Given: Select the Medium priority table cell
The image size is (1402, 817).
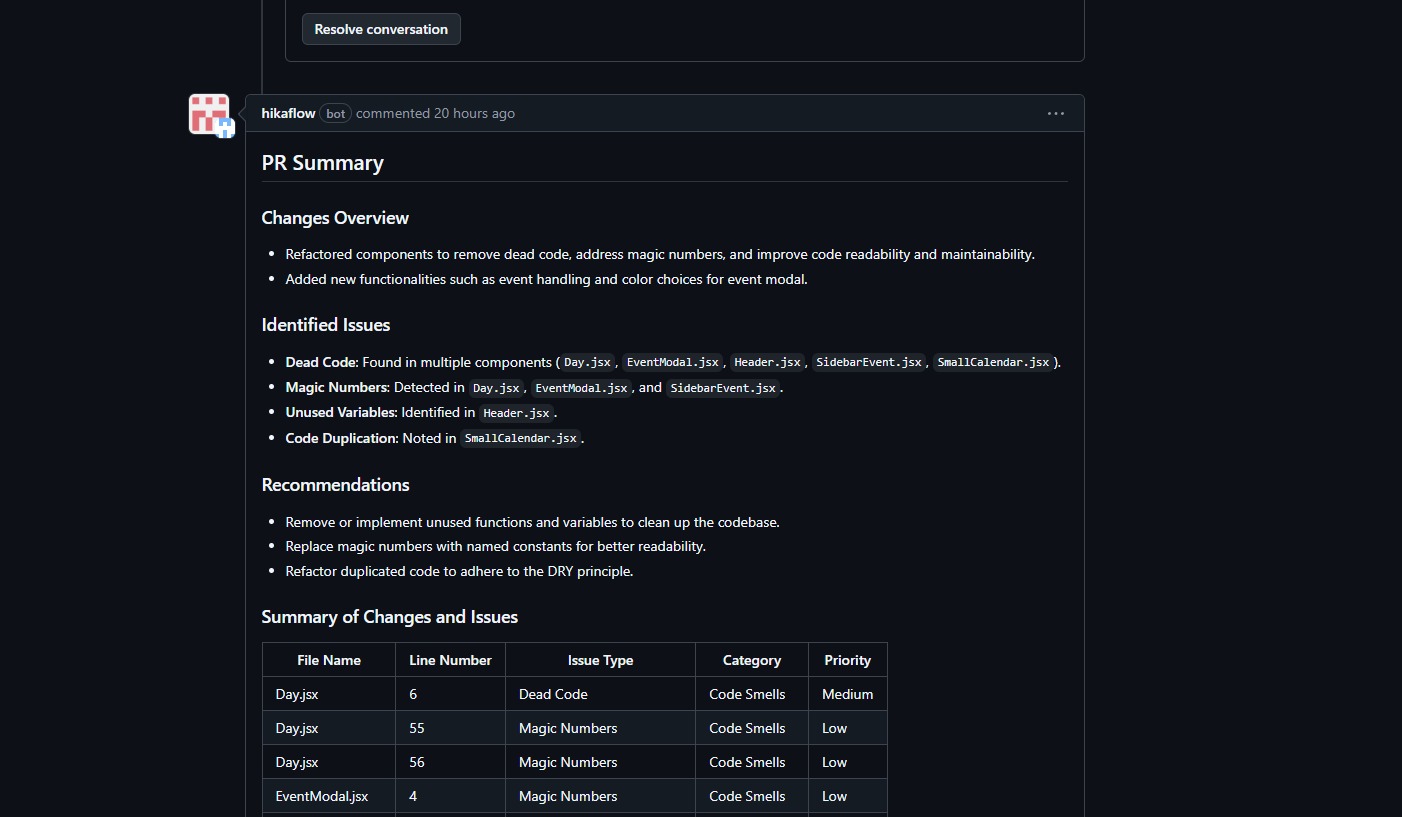Looking at the screenshot, I should [x=847, y=694].
